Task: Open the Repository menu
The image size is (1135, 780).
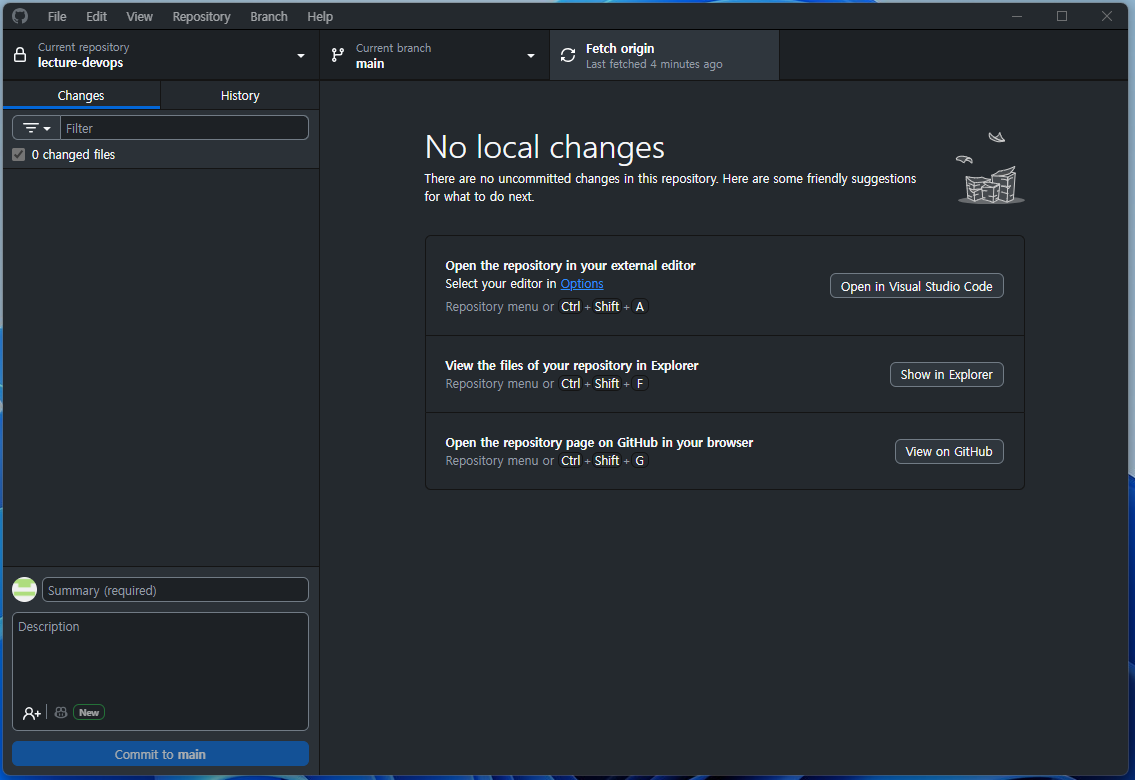Action: tap(201, 17)
